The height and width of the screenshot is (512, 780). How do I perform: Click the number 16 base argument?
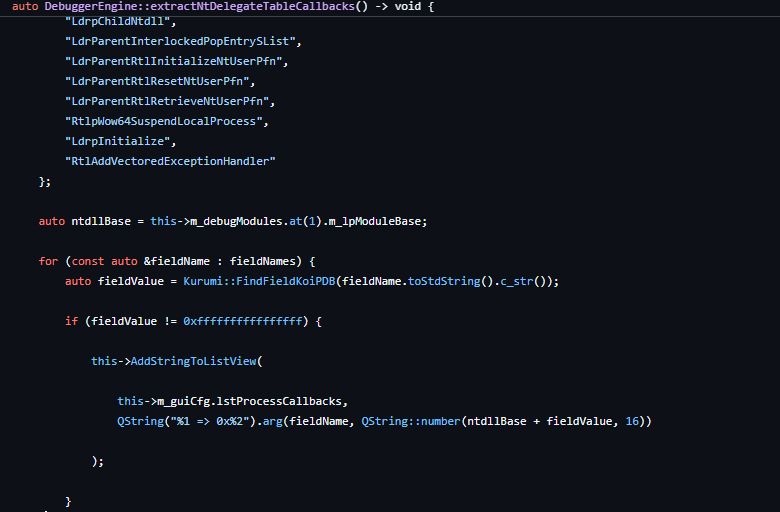[x=632, y=421]
